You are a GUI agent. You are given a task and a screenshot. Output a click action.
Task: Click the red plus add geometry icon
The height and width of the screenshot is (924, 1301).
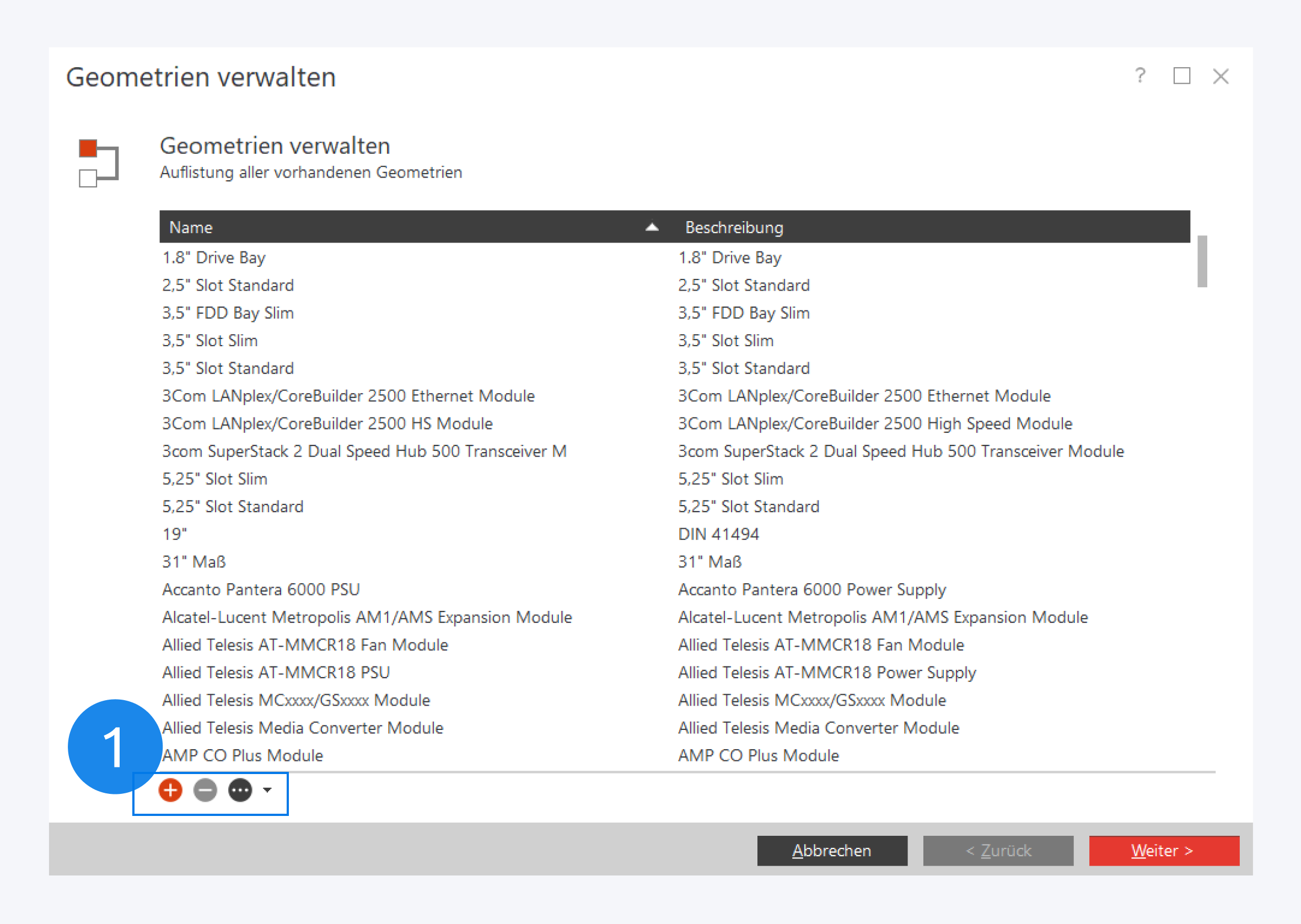coord(170,789)
